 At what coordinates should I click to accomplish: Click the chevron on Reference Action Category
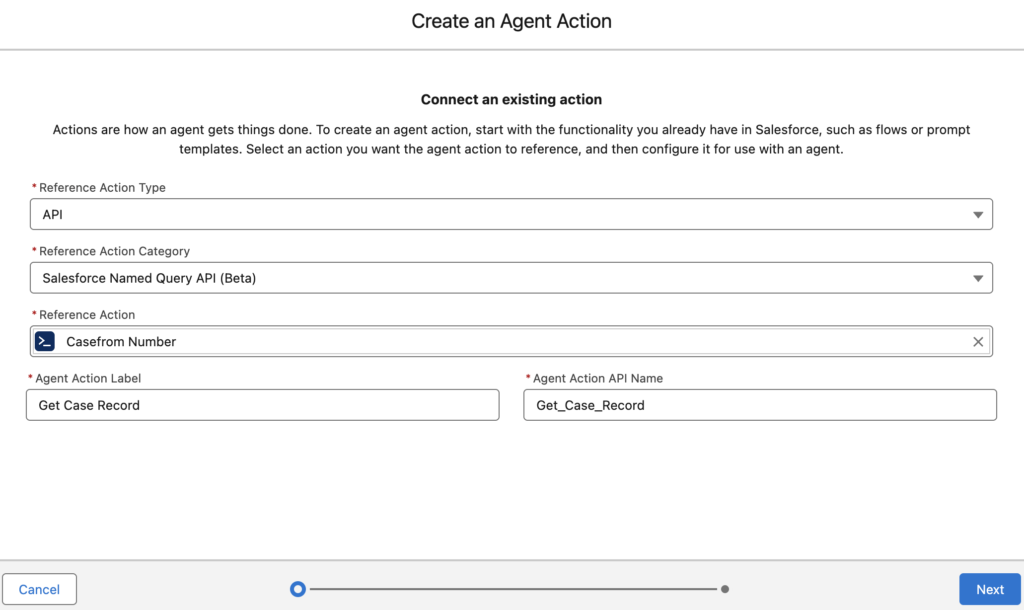[x=978, y=277]
